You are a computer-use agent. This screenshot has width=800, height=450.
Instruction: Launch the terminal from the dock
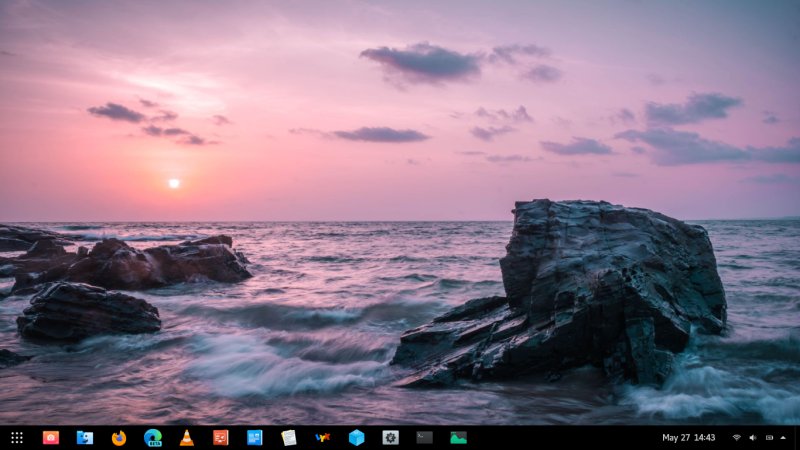424,438
